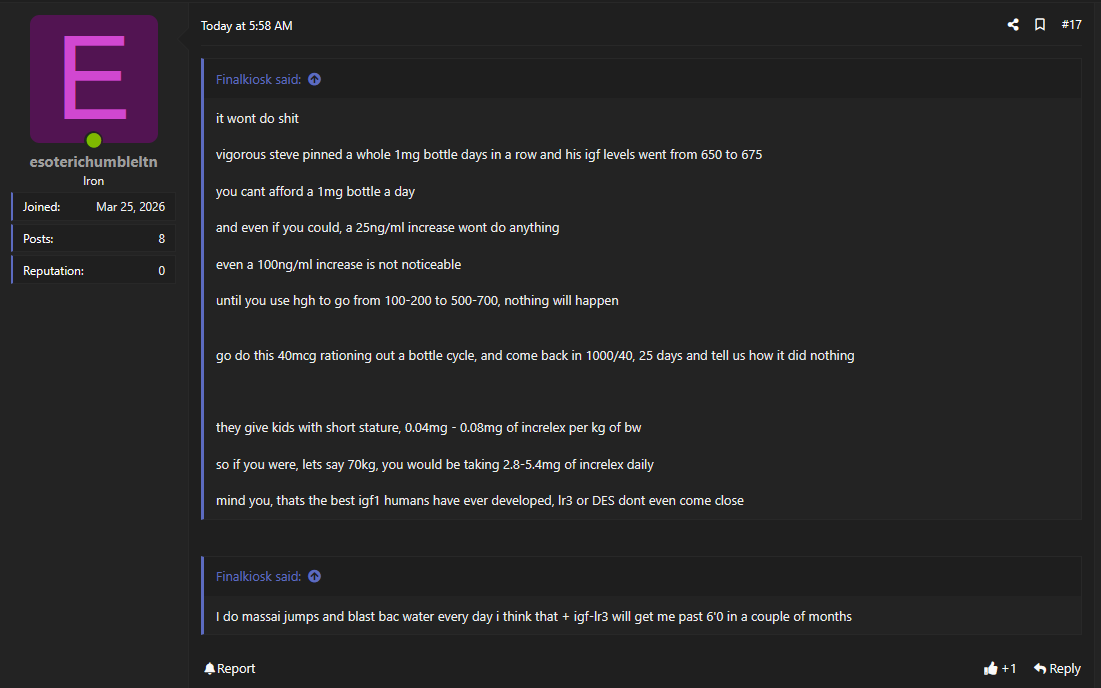Click "Finalkiosk said:" in the second quote
Screen dimensions: 1101x688
pos(258,577)
